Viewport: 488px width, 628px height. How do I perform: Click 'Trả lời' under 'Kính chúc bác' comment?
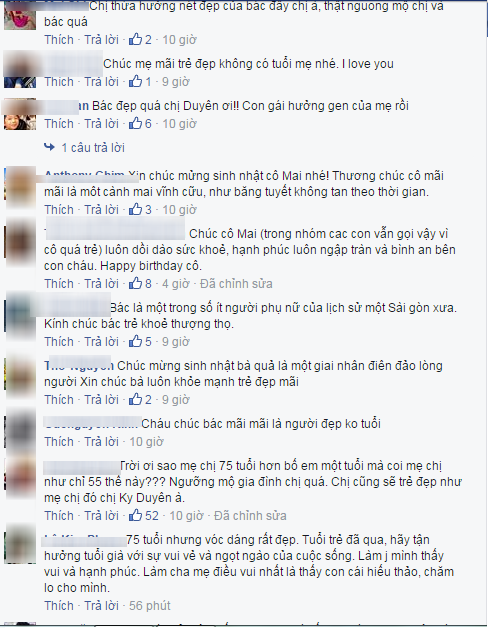pos(101,342)
